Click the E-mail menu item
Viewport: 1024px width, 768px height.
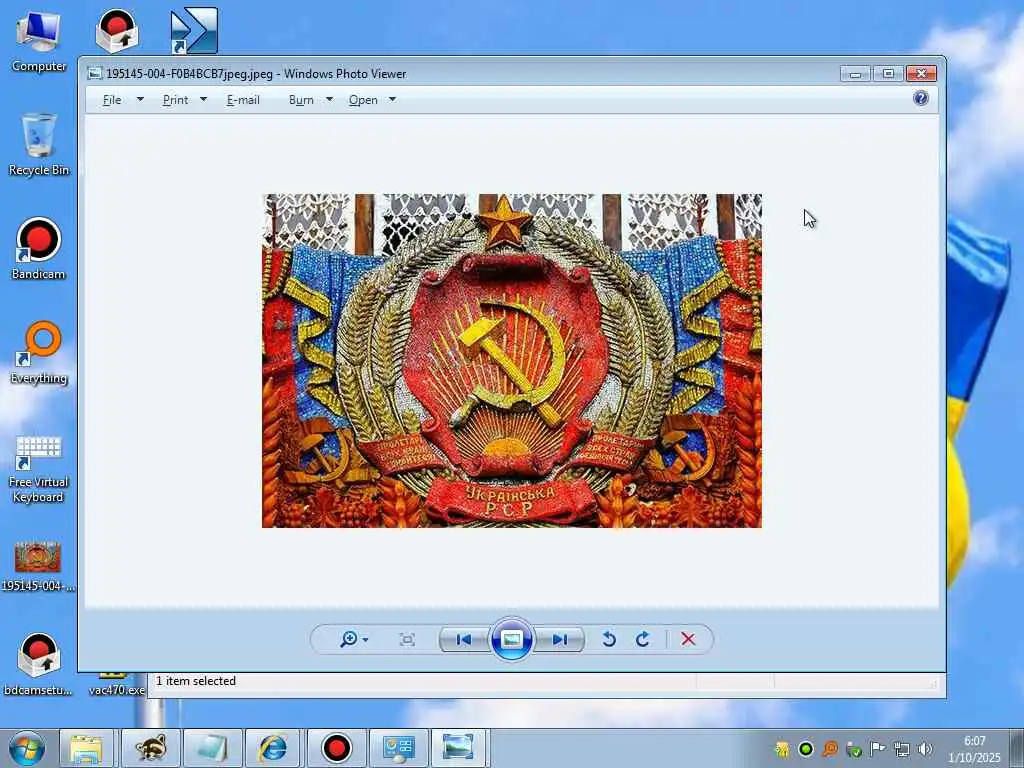click(243, 100)
